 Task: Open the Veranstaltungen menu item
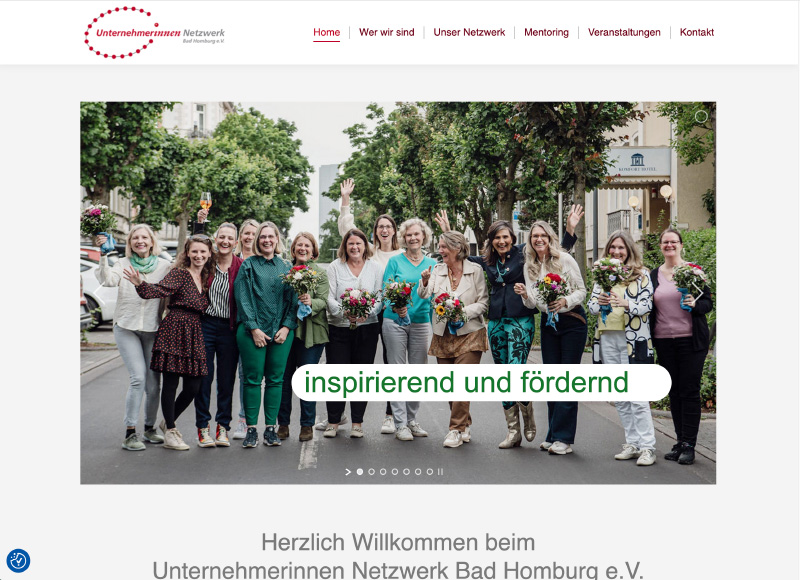pos(624,32)
